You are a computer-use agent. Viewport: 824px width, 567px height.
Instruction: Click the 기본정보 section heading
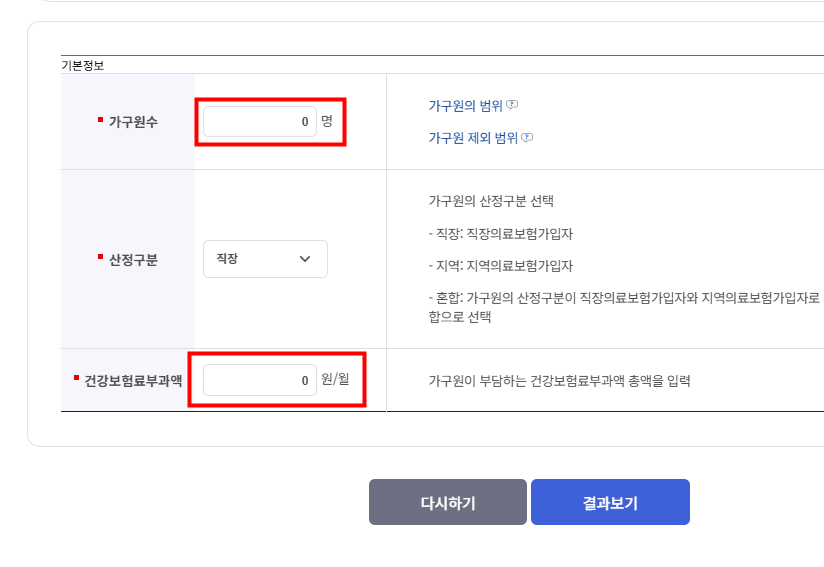pos(83,66)
